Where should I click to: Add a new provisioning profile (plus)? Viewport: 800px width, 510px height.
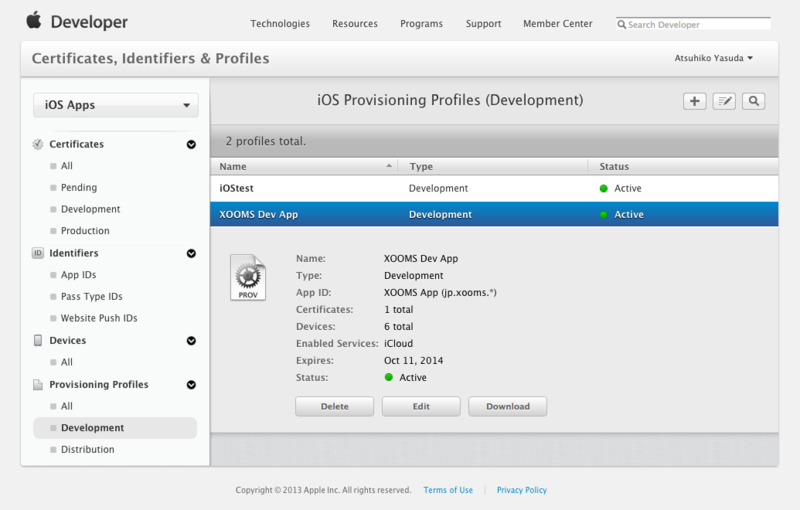[x=694, y=101]
